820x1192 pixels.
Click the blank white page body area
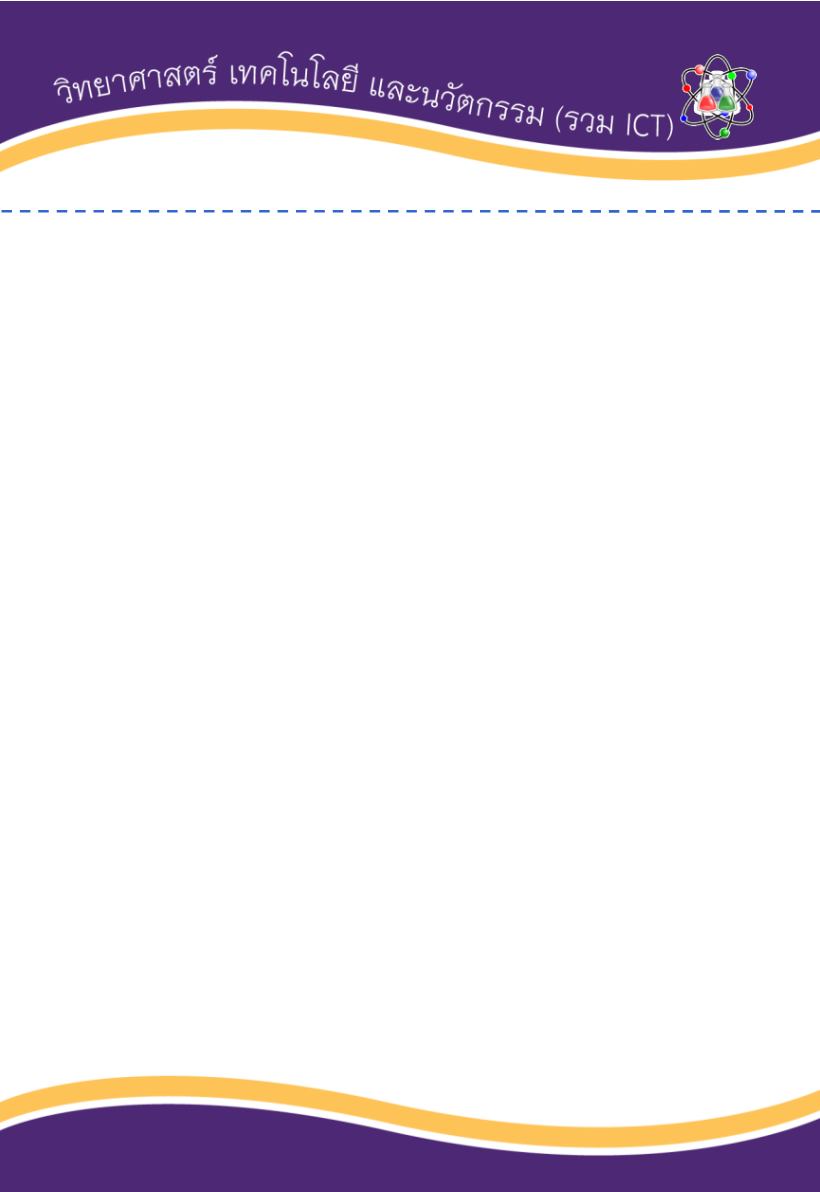[410, 646]
